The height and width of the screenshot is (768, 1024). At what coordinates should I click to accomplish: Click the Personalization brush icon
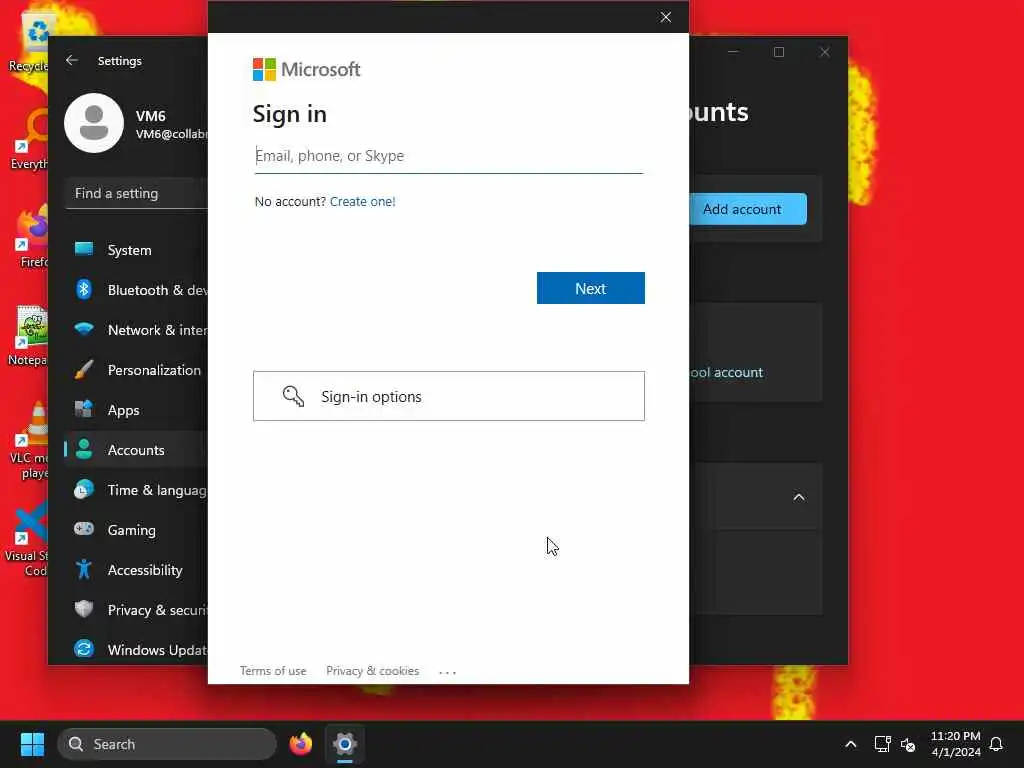[x=84, y=370]
